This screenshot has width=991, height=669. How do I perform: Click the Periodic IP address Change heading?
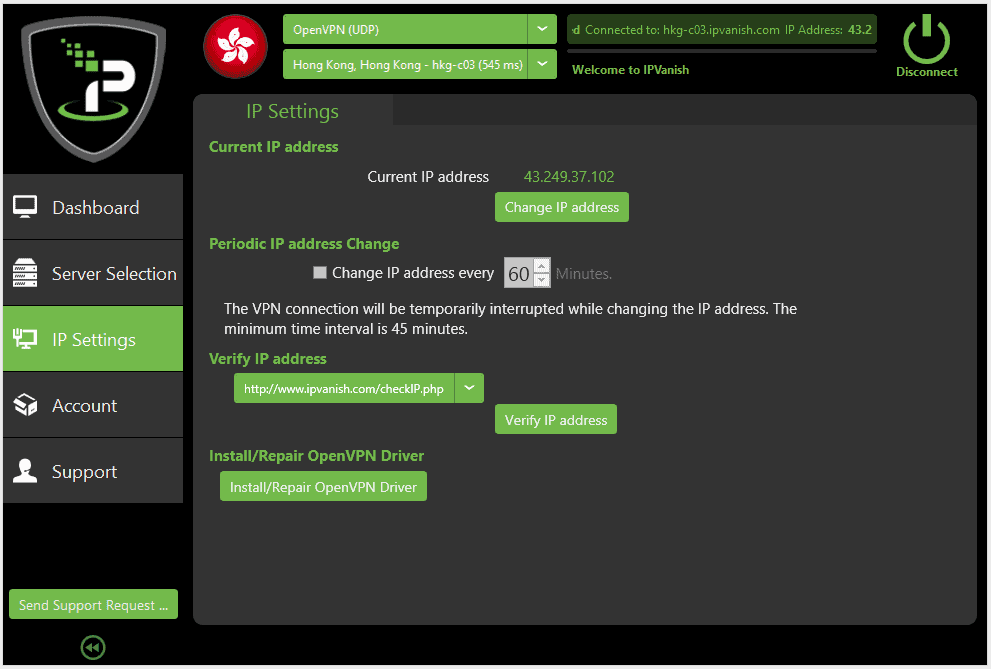[x=304, y=244]
